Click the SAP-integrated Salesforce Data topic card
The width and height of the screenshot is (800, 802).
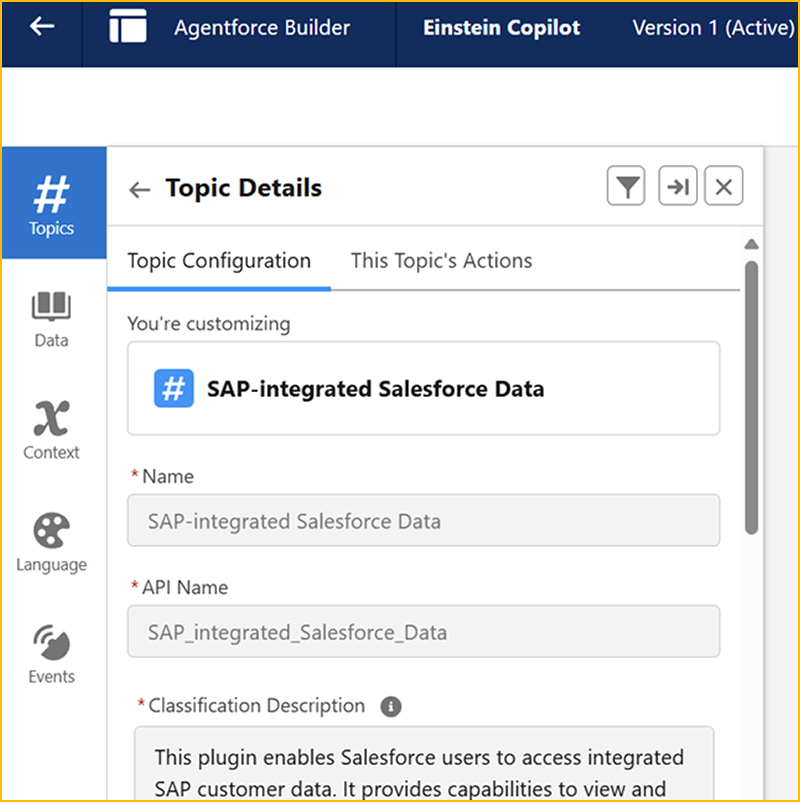423,389
